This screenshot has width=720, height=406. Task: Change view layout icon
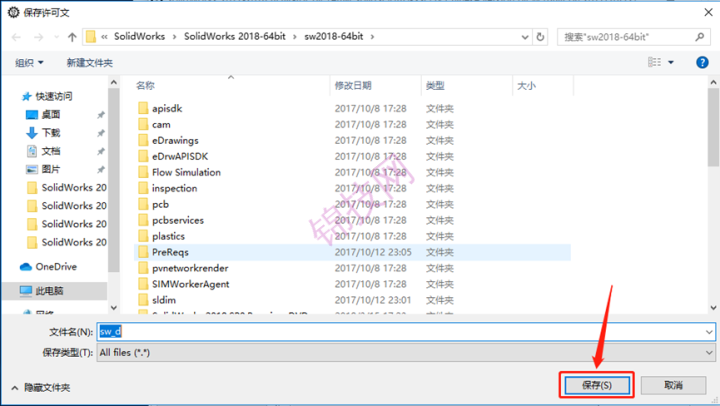(x=654, y=62)
